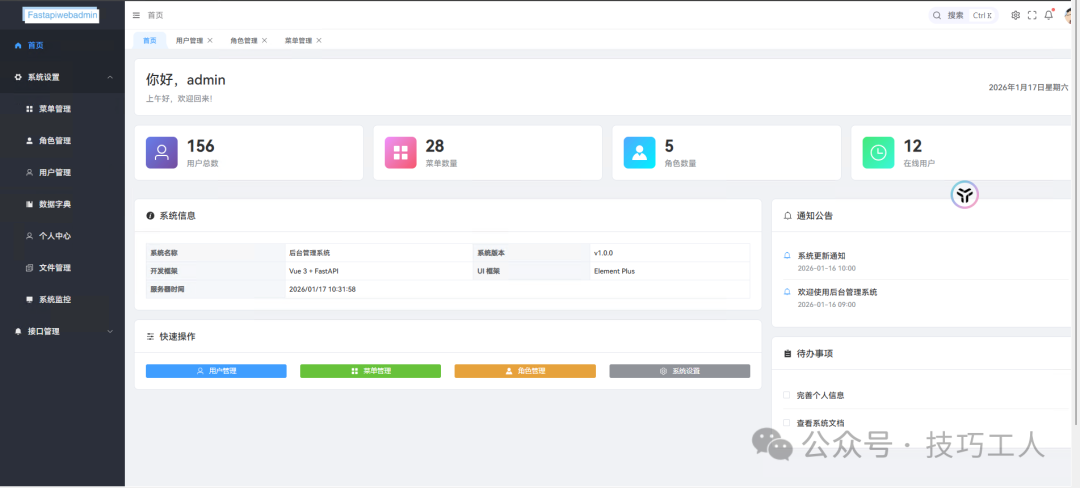Screen dimensions: 1080x488
Task: Open 数据字典 in the sidebar
Action: pyautogui.click(x=62, y=204)
